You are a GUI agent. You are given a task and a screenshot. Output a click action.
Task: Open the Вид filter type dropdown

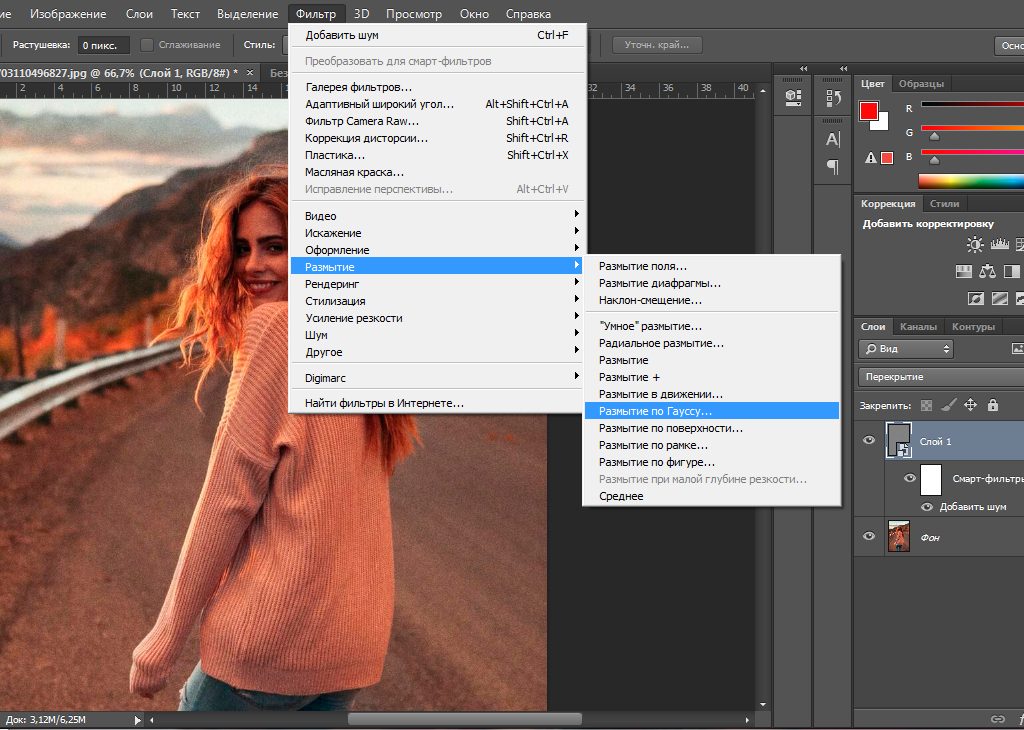point(905,348)
